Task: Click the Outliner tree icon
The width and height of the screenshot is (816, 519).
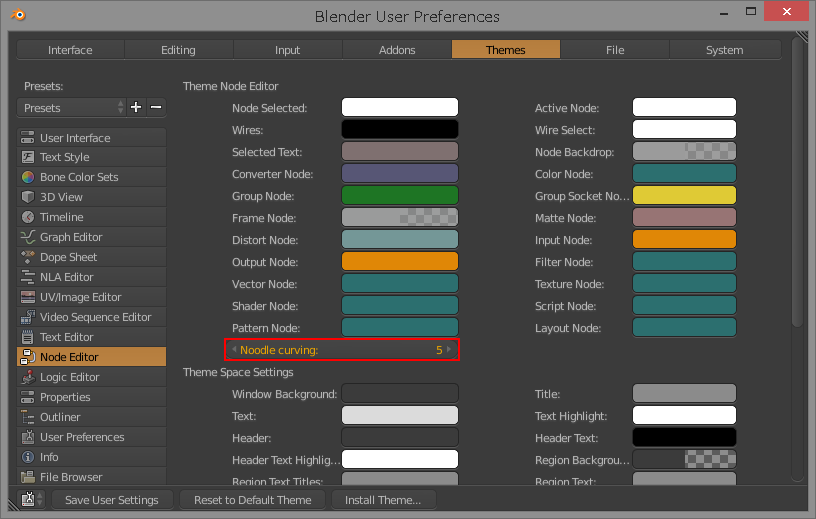Action: (x=28, y=417)
